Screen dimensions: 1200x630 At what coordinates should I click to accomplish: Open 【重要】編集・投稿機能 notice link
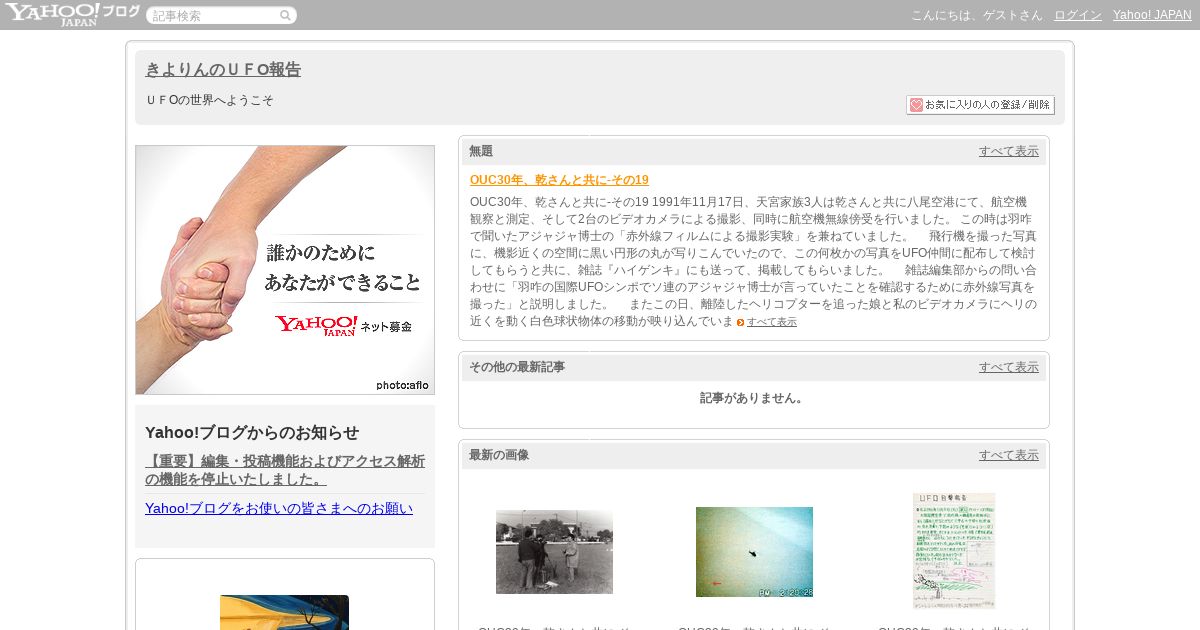click(285, 470)
